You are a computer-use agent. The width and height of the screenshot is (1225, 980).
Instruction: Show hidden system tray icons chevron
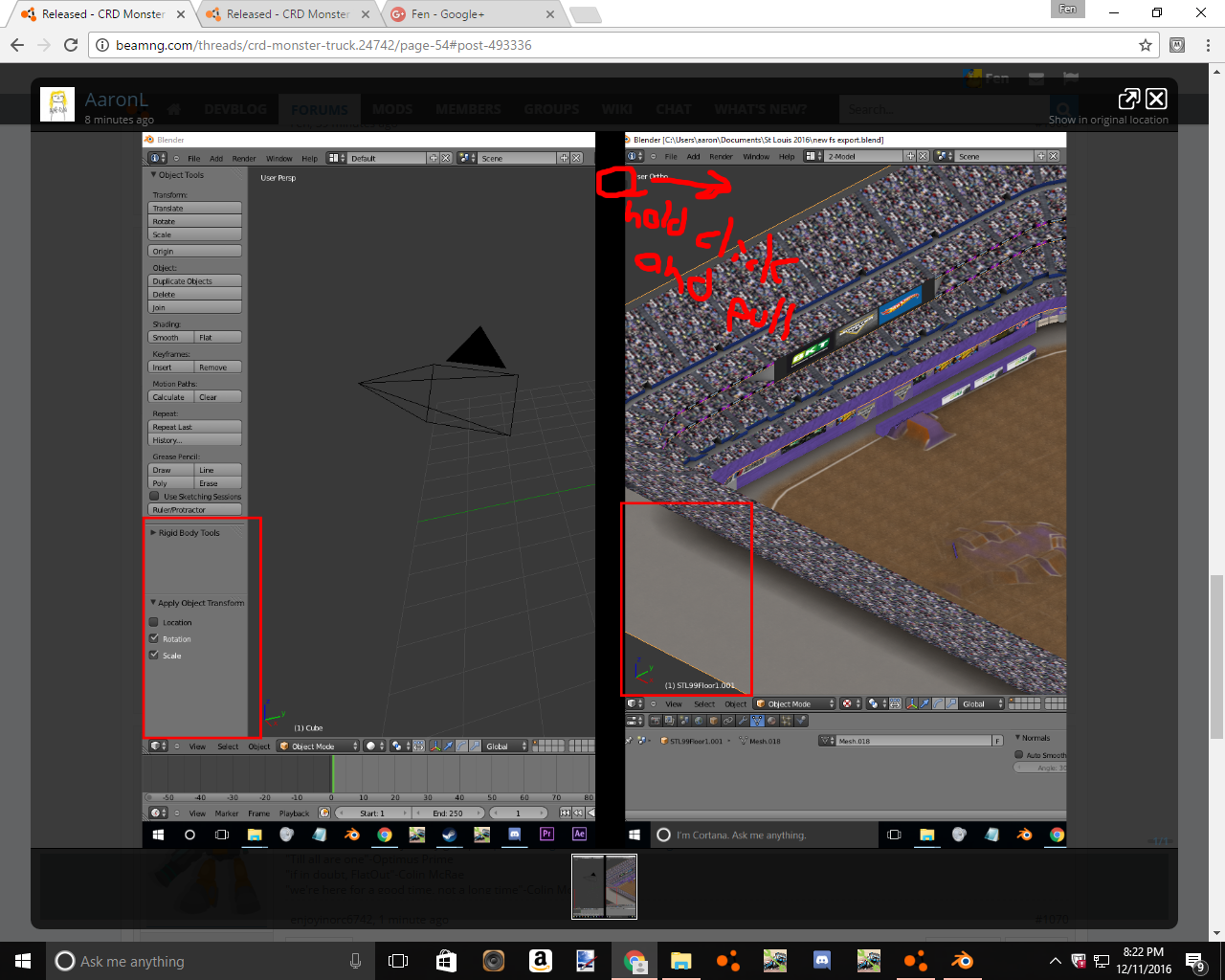coord(1055,961)
